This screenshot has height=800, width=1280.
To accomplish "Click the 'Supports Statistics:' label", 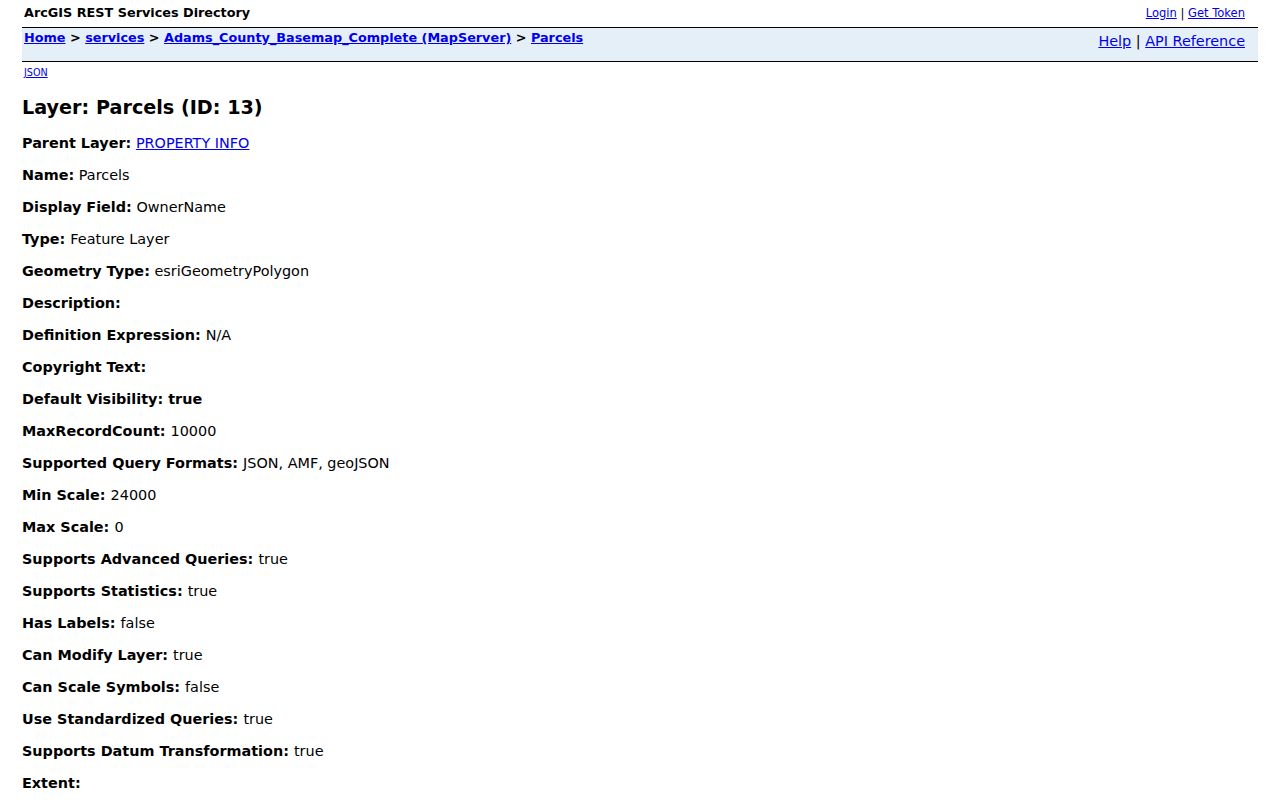I will (x=103, y=591).
